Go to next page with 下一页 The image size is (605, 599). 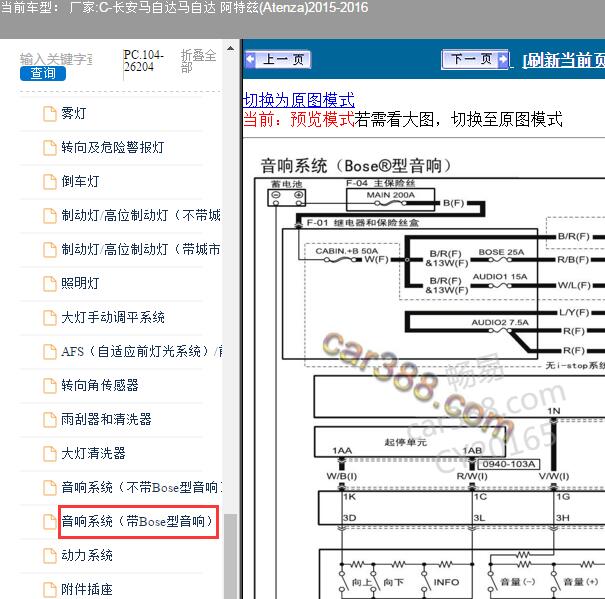point(475,59)
